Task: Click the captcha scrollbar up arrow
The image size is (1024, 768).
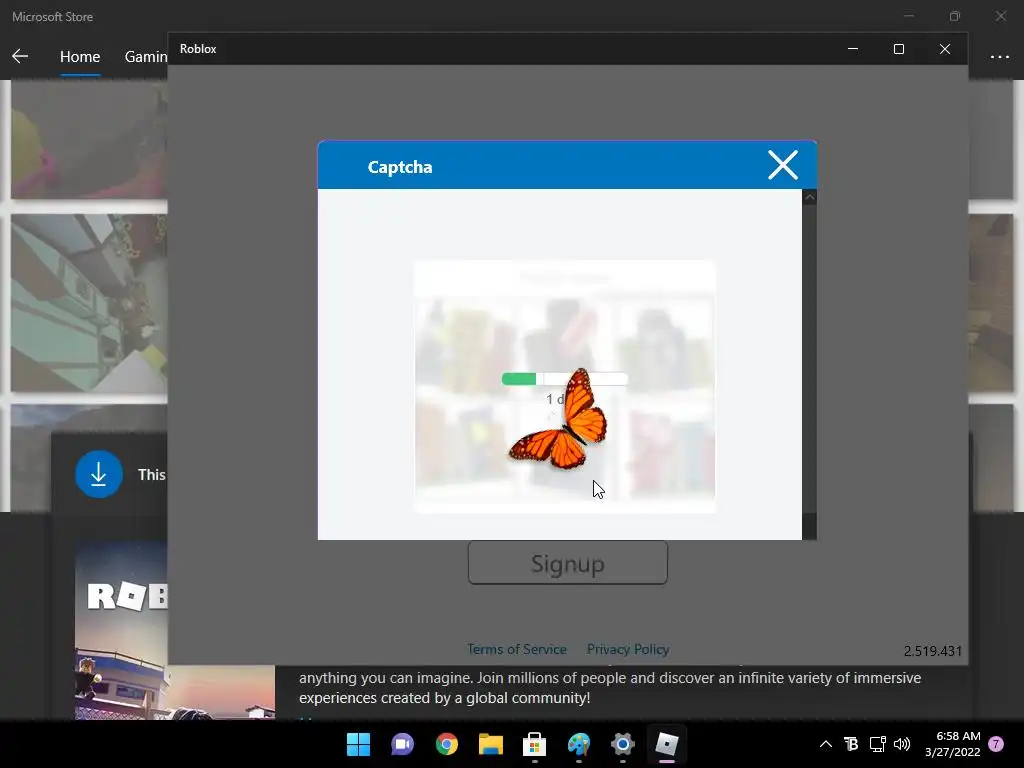Action: pyautogui.click(x=809, y=197)
